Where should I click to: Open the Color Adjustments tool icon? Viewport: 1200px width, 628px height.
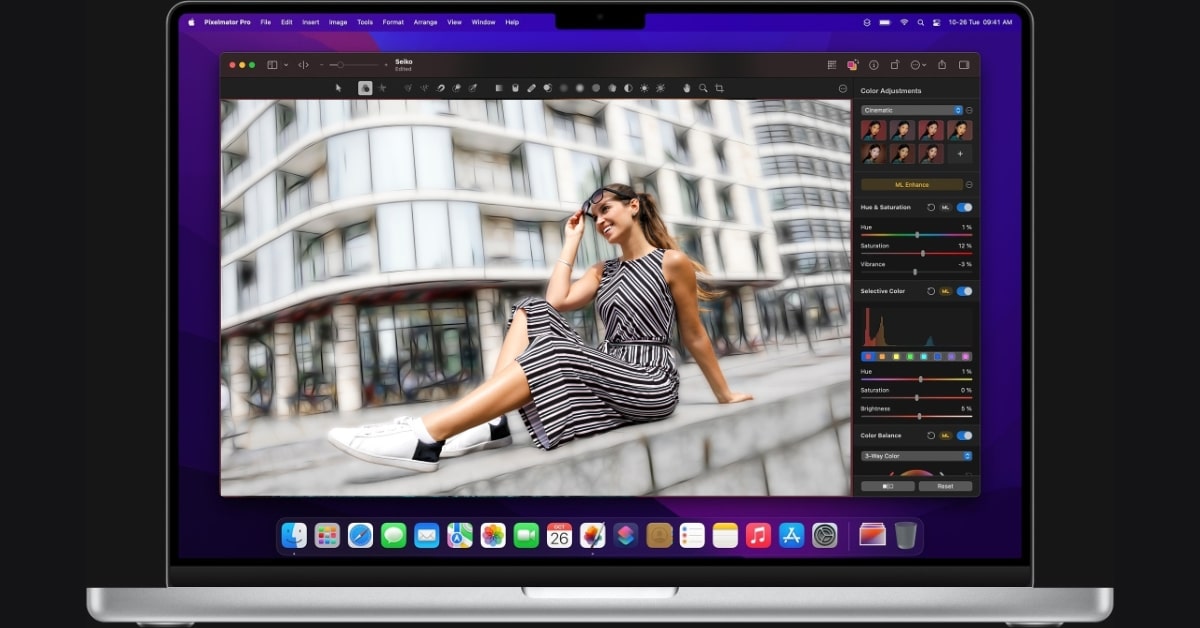[x=852, y=65]
